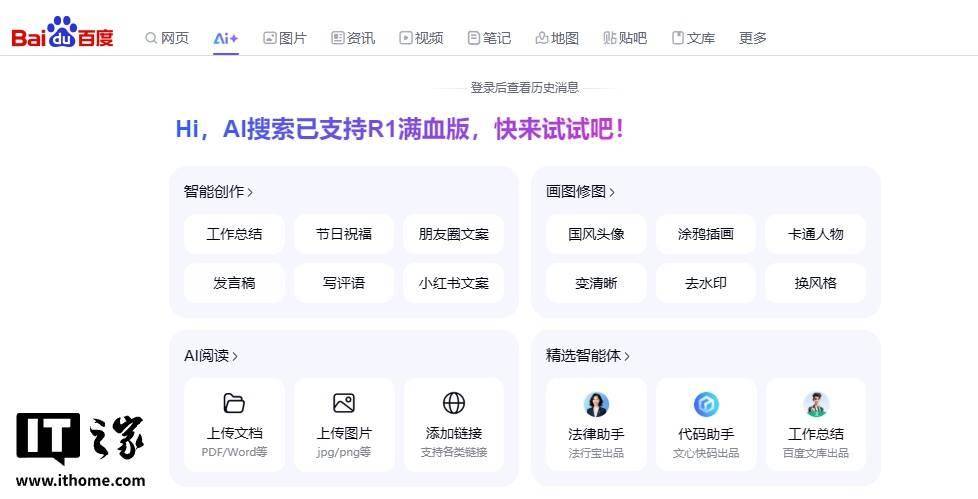This screenshot has height=499, width=978.
Task: Click the 小红书文案 button
Action: click(x=453, y=283)
